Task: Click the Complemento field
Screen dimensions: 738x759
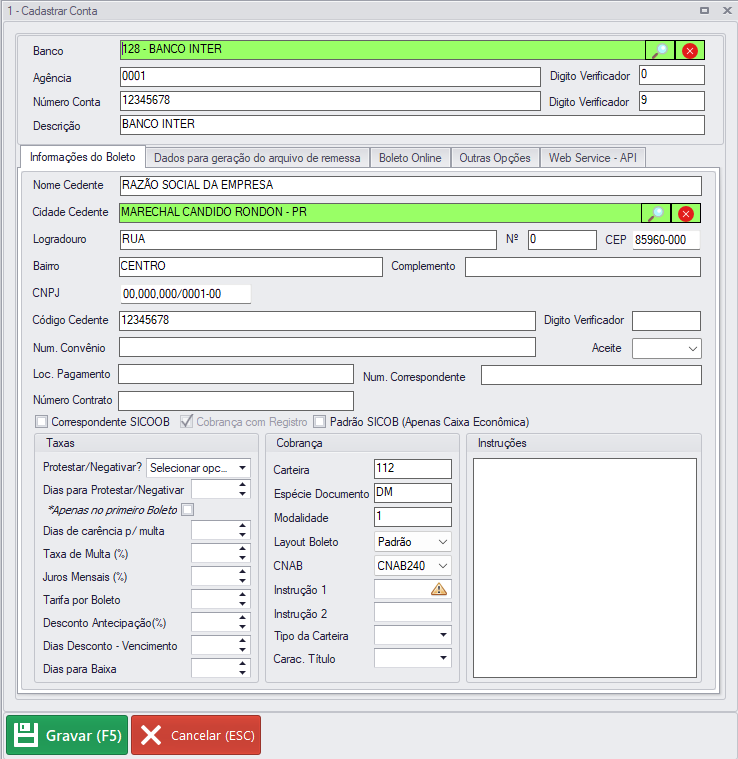Action: 583,267
